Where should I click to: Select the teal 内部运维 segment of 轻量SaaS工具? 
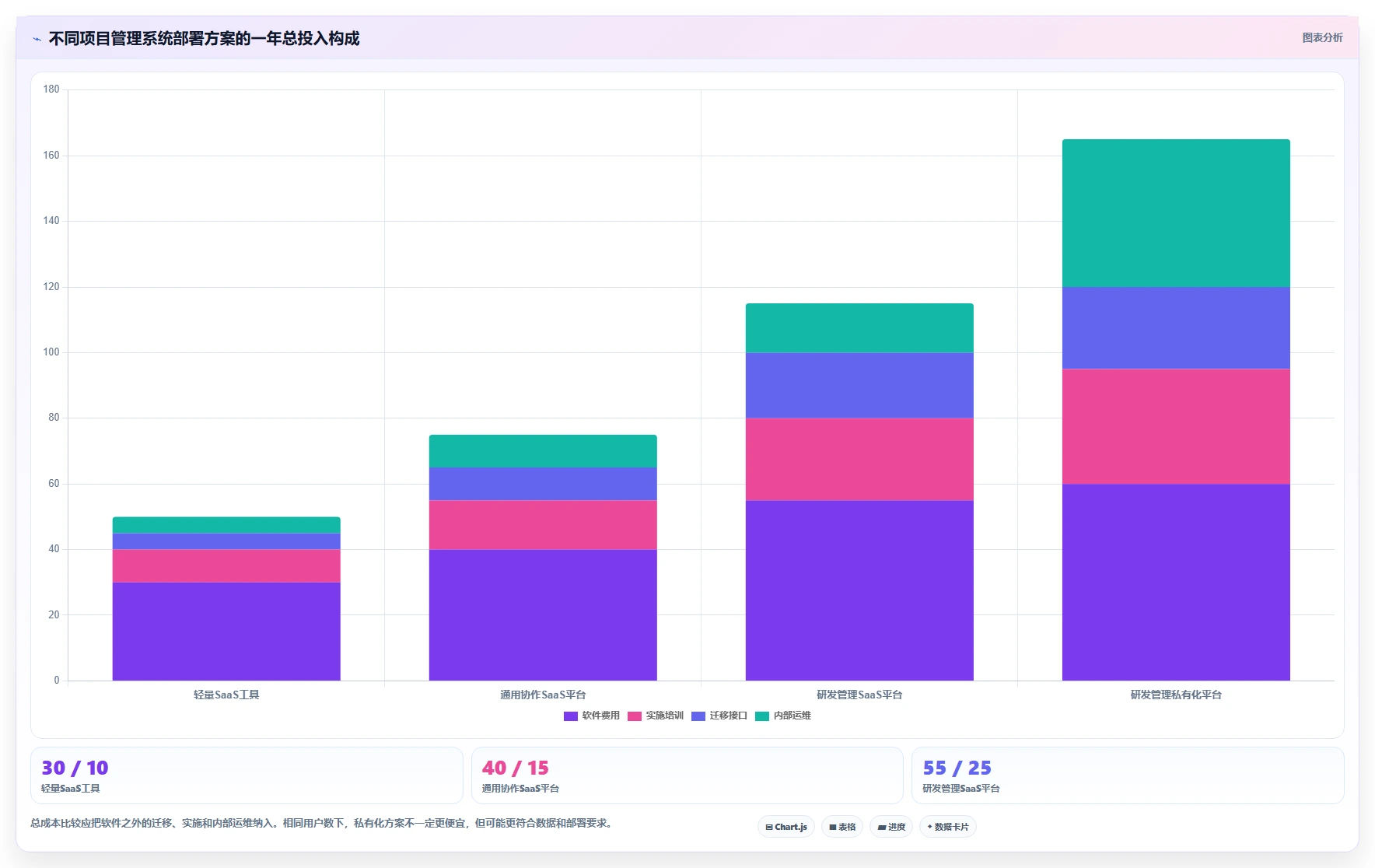tap(226, 525)
